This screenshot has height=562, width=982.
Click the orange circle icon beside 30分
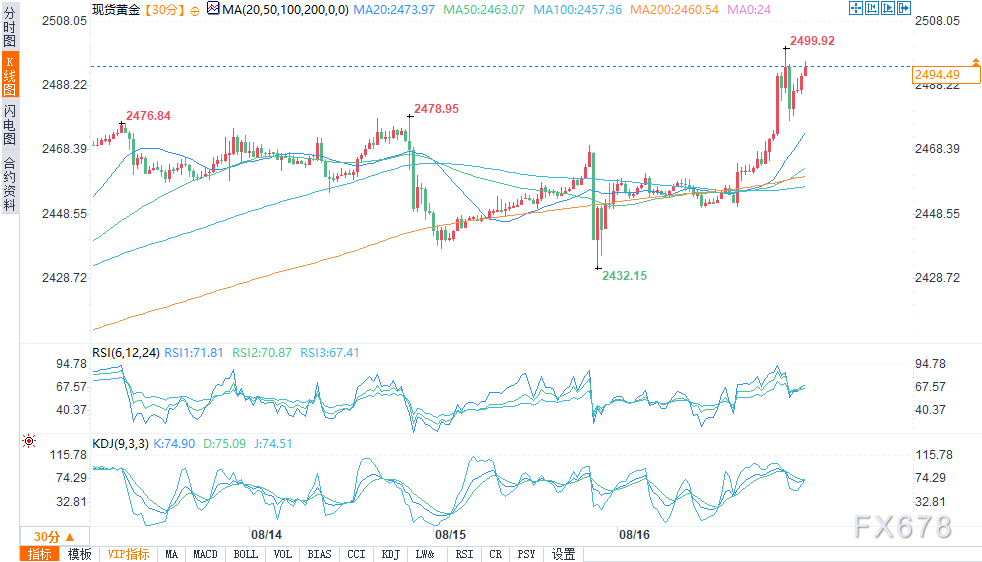(x=195, y=11)
